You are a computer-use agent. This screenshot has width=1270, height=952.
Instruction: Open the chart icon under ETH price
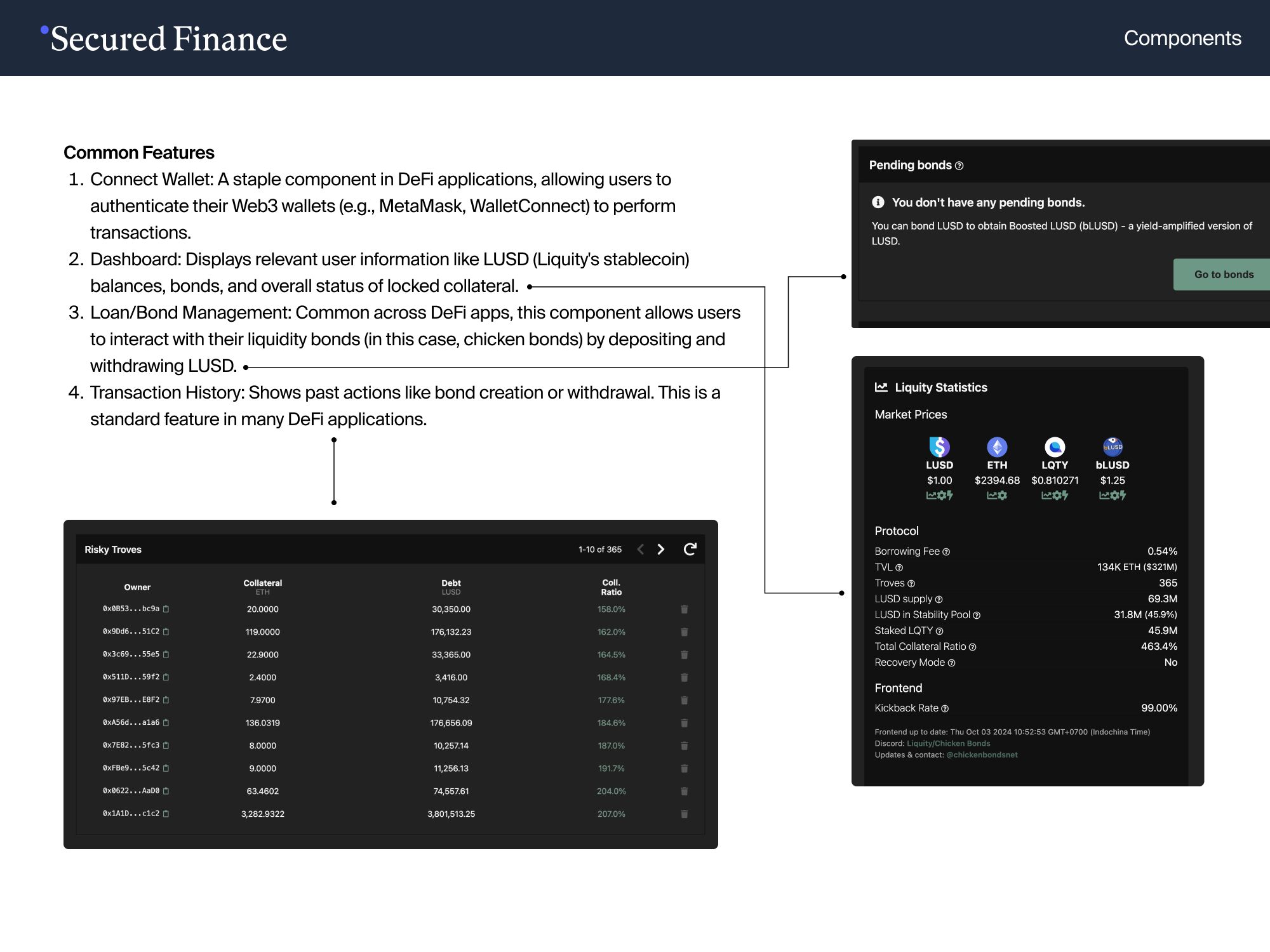point(992,496)
